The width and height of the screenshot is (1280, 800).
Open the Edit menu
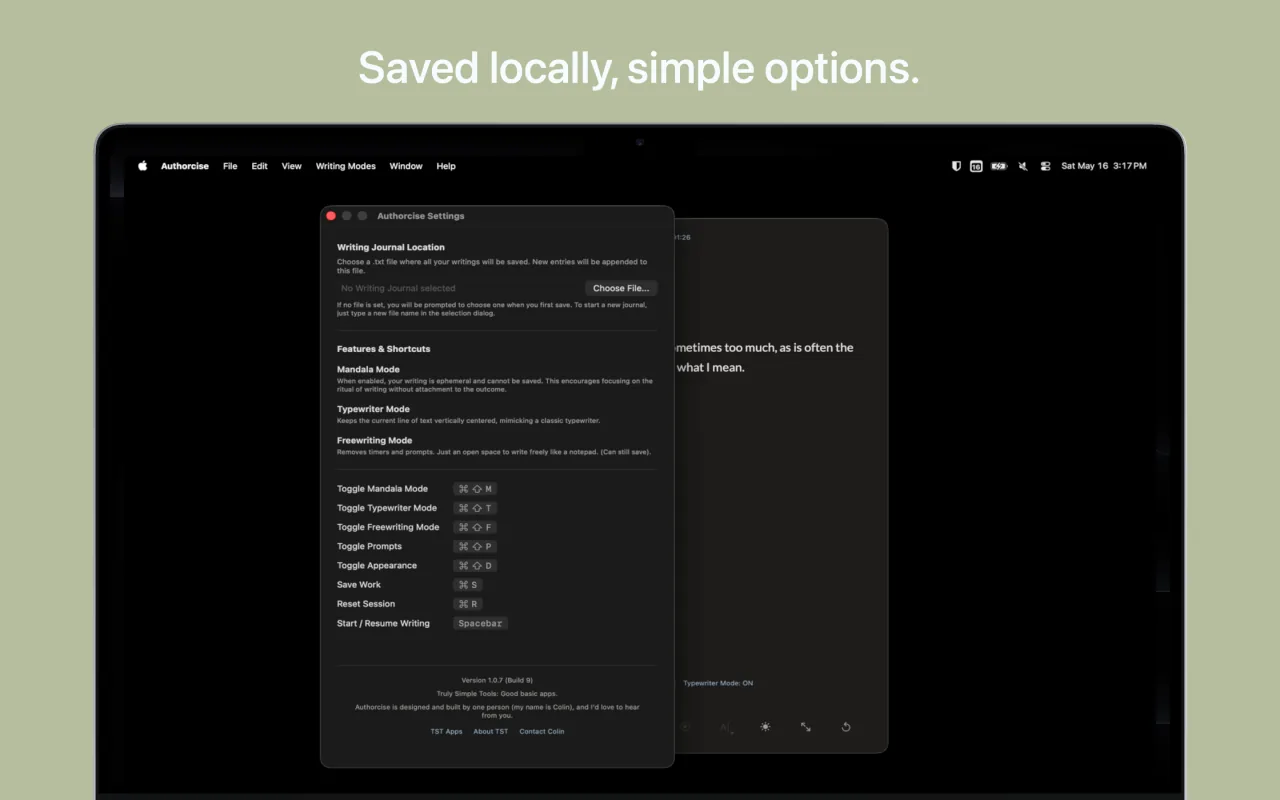coord(260,166)
